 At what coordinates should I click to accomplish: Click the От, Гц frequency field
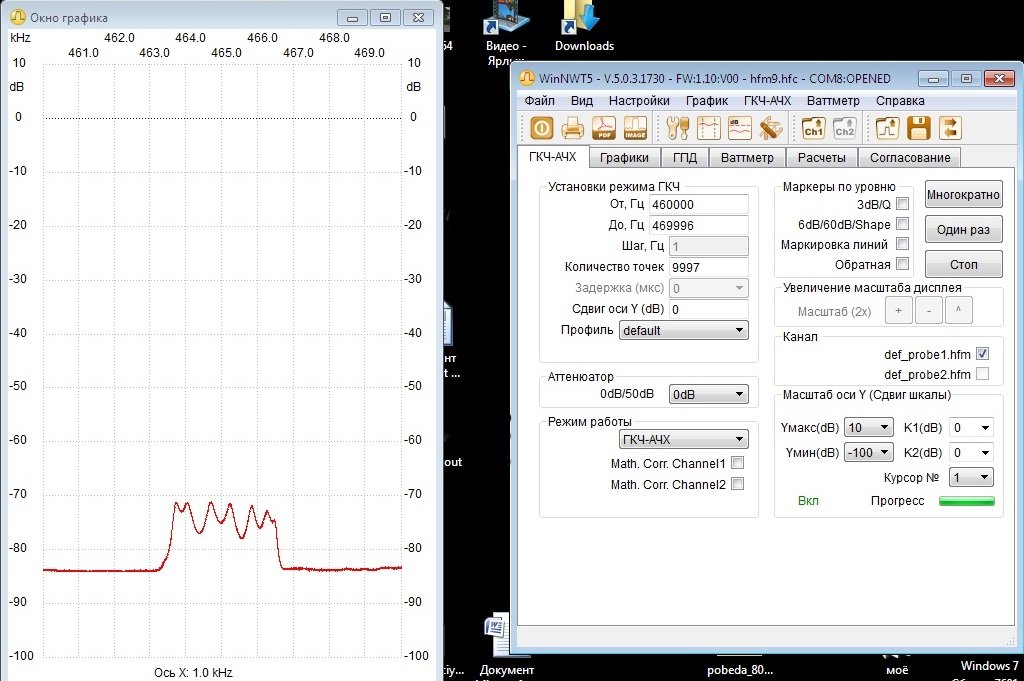coord(699,204)
